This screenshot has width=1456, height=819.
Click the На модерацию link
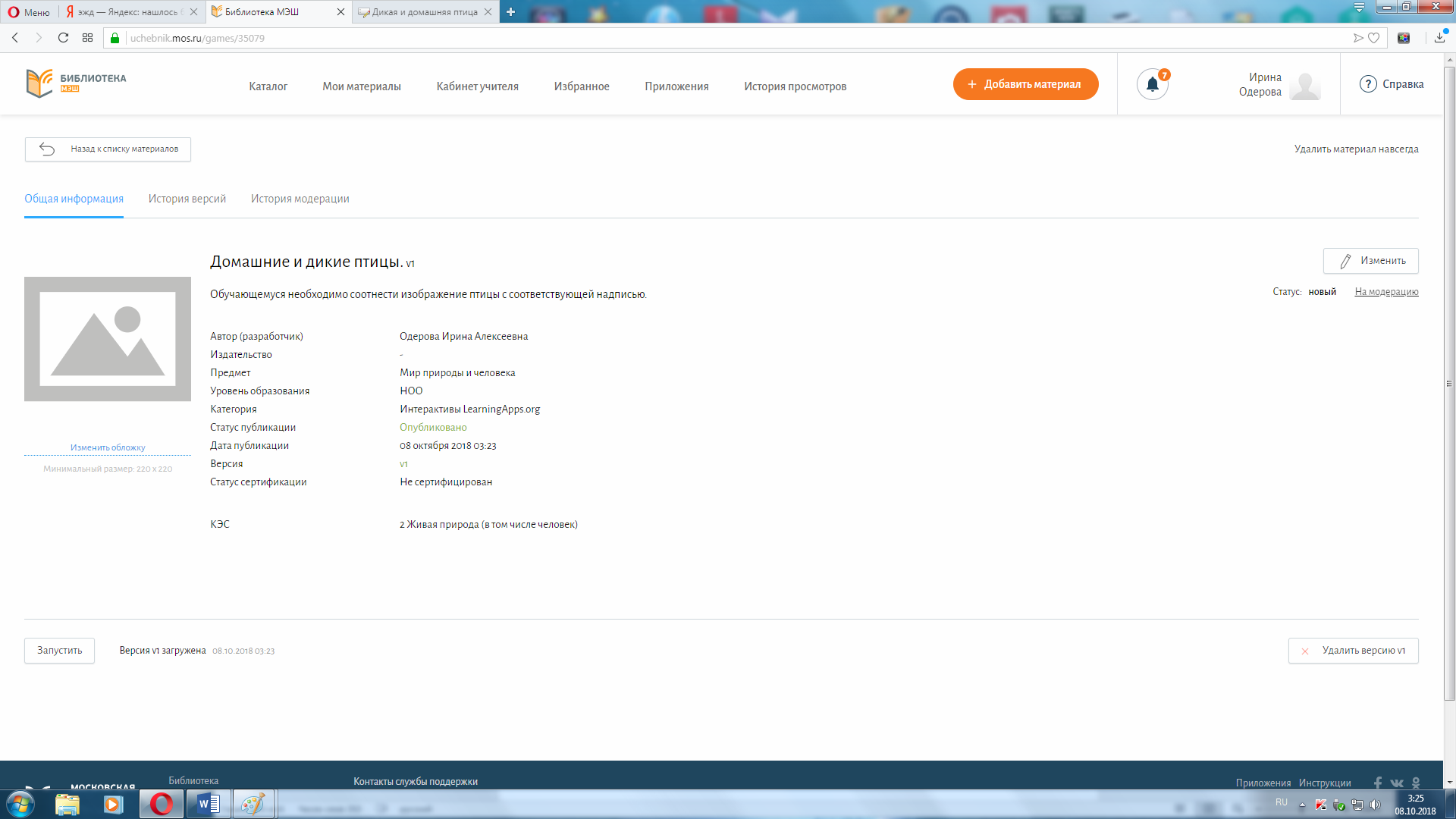(1386, 292)
